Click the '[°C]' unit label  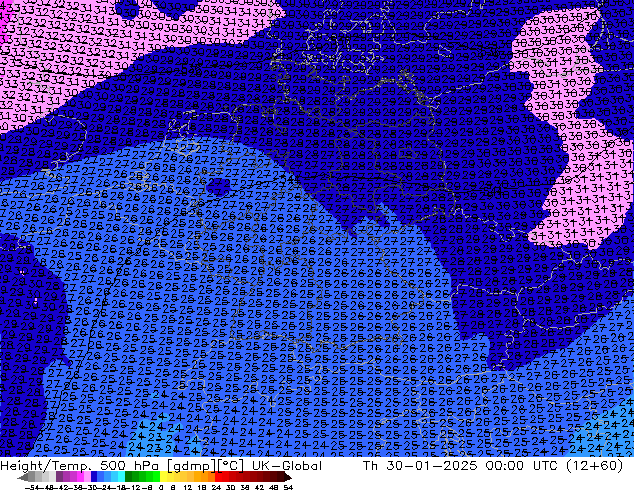click(231, 466)
